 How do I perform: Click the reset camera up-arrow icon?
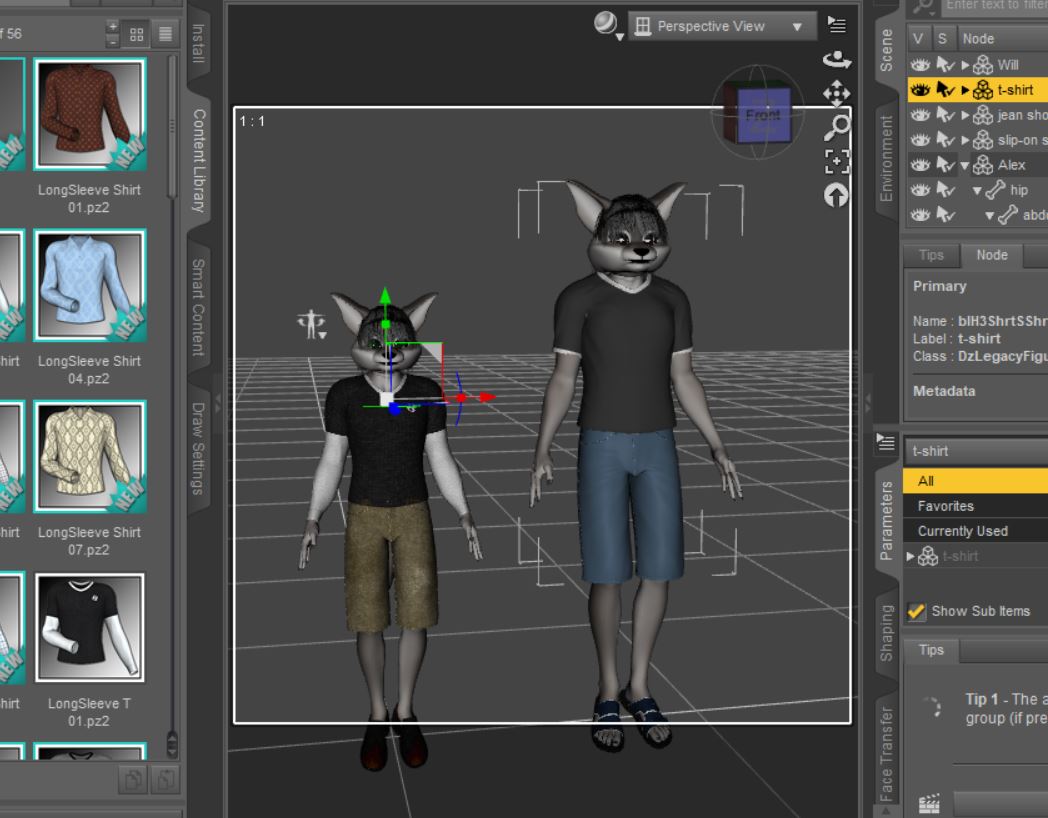[x=836, y=195]
